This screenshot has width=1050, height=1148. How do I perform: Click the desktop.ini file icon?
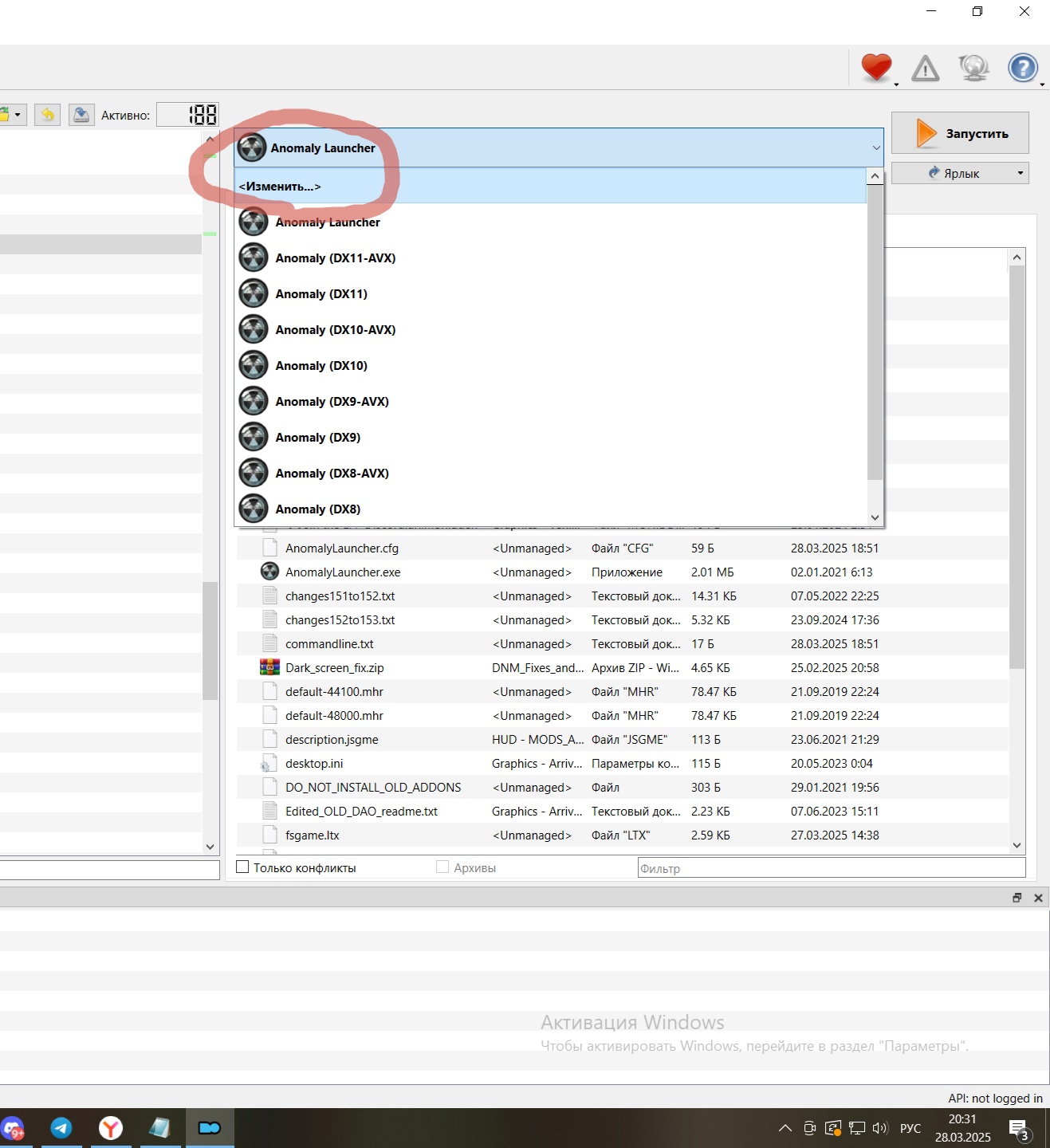[x=270, y=763]
